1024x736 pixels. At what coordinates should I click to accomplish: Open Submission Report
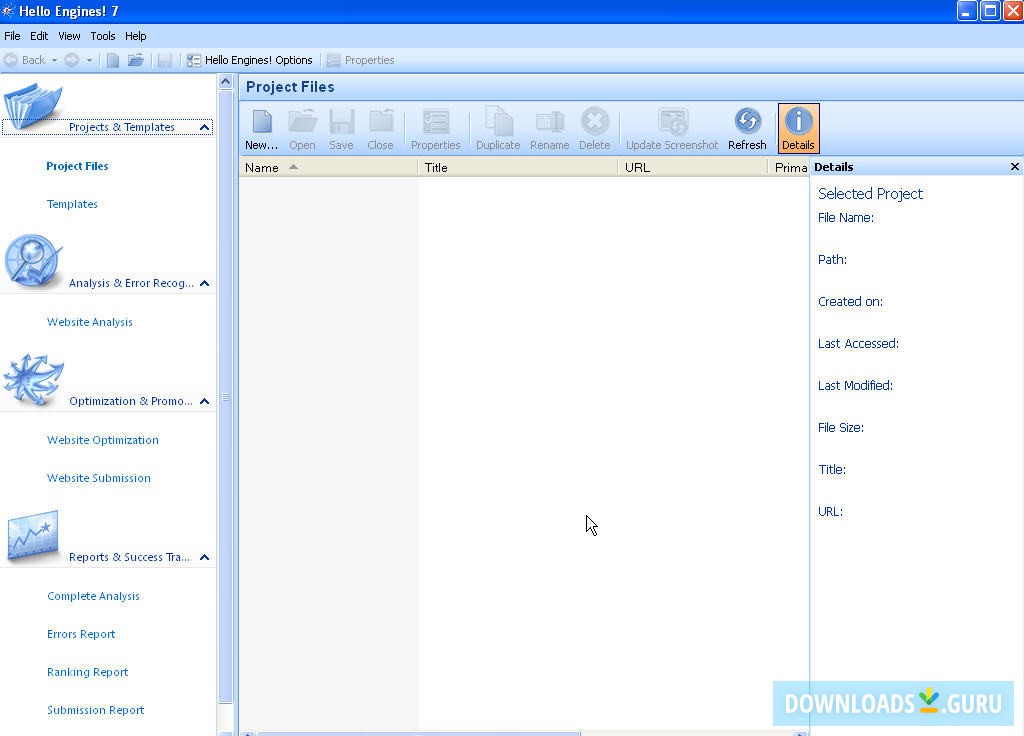pos(95,710)
